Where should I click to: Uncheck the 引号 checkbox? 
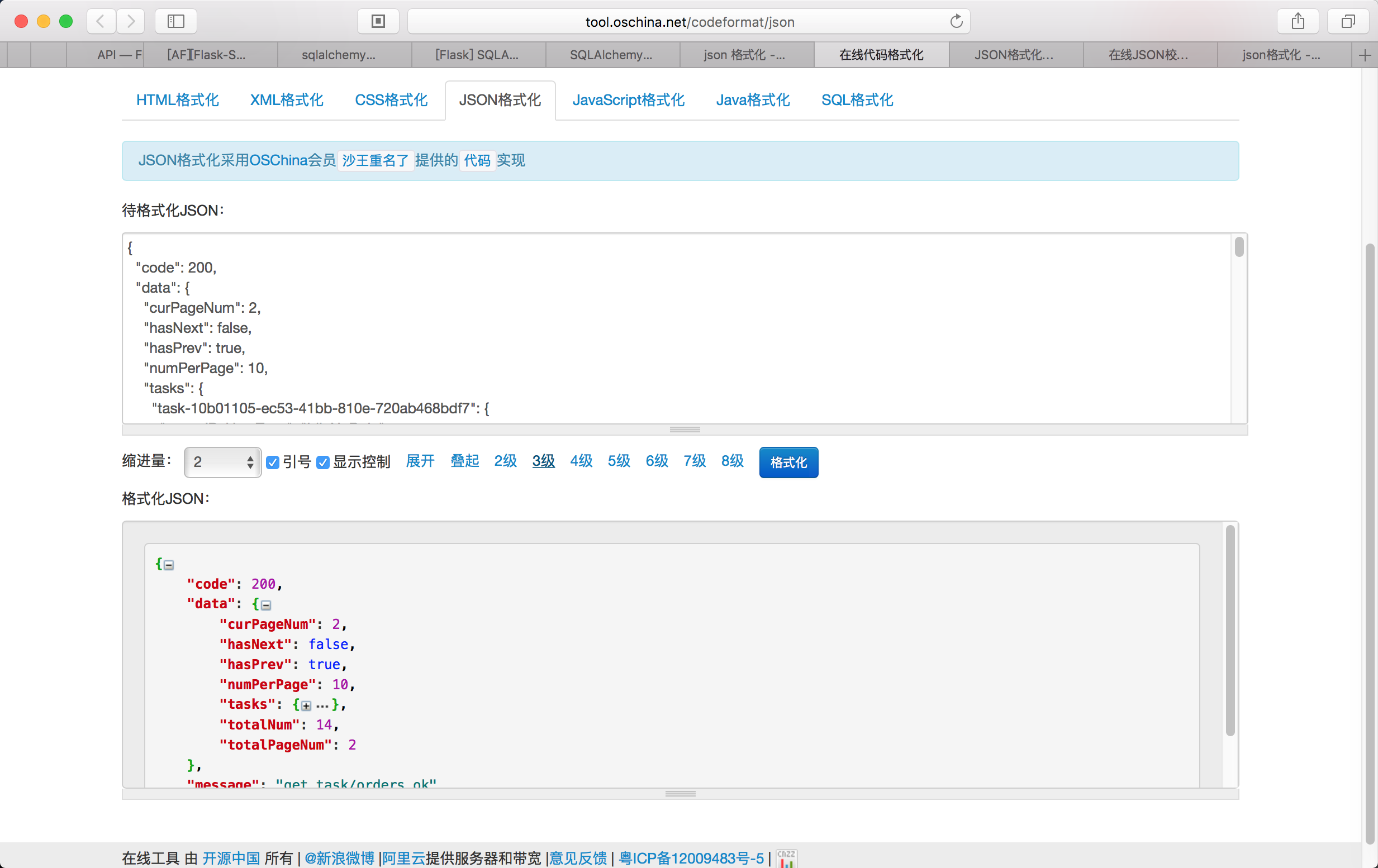click(273, 462)
